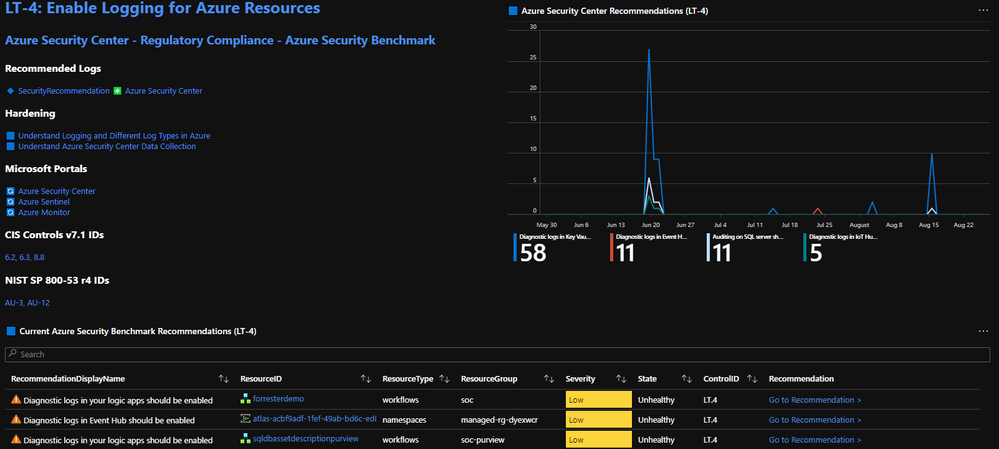999x449 pixels.
Task: Click portal icon next to Azure Sentinel
Action: point(10,202)
